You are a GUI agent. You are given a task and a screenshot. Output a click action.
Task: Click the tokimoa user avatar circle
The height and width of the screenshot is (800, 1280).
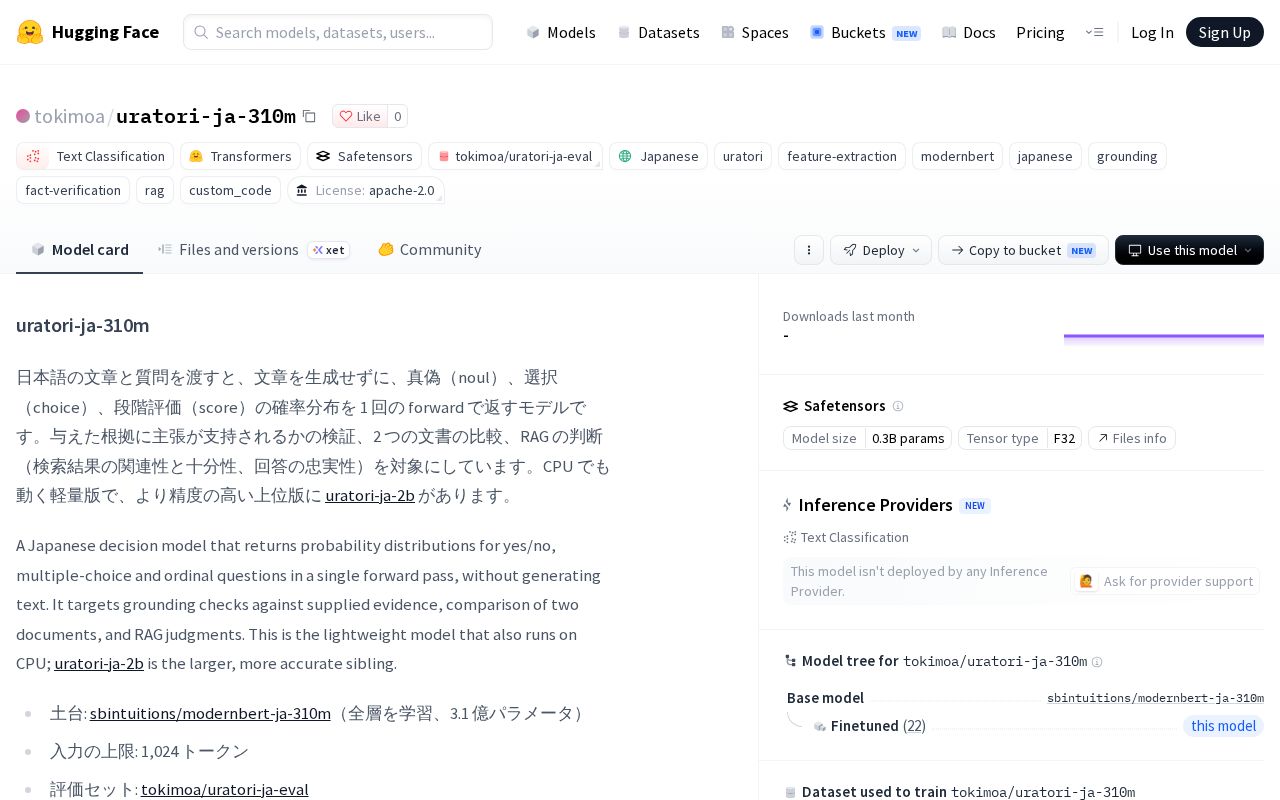pos(23,116)
